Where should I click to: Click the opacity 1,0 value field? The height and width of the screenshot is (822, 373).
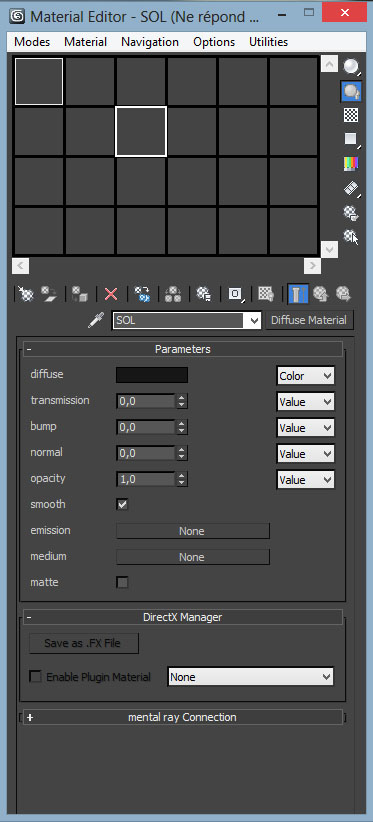[146, 479]
